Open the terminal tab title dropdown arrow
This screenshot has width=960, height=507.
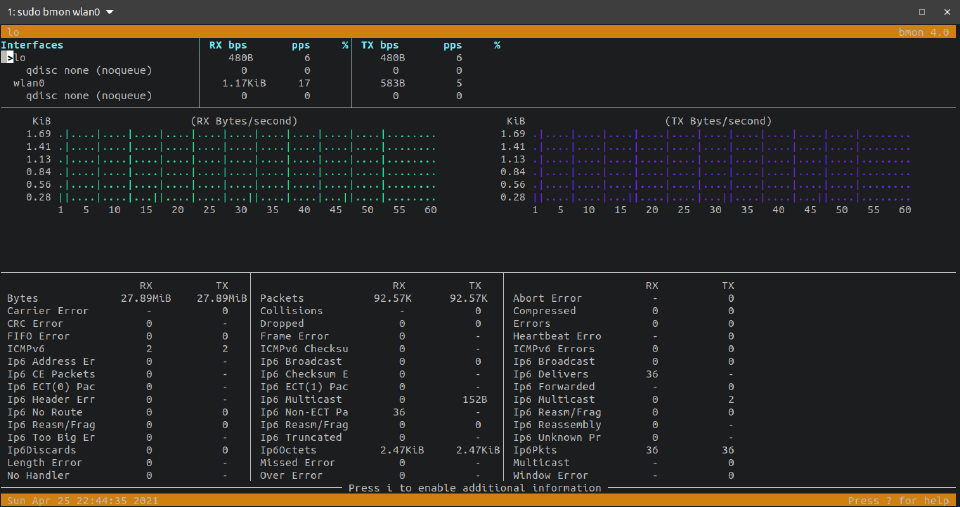click(x=110, y=12)
